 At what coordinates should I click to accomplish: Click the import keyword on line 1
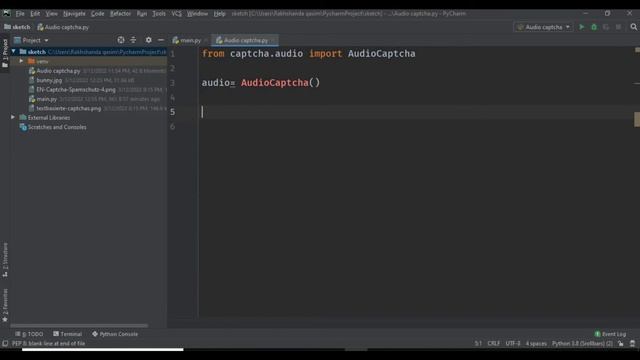coord(325,53)
